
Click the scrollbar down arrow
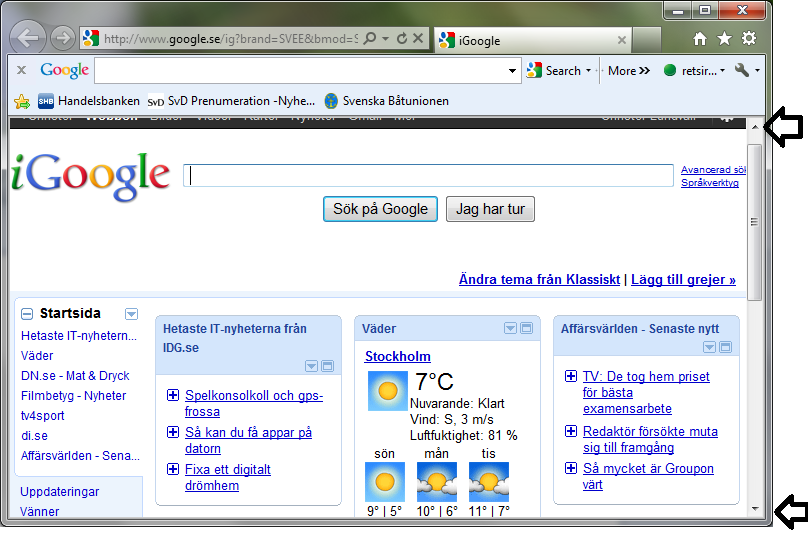pos(755,509)
